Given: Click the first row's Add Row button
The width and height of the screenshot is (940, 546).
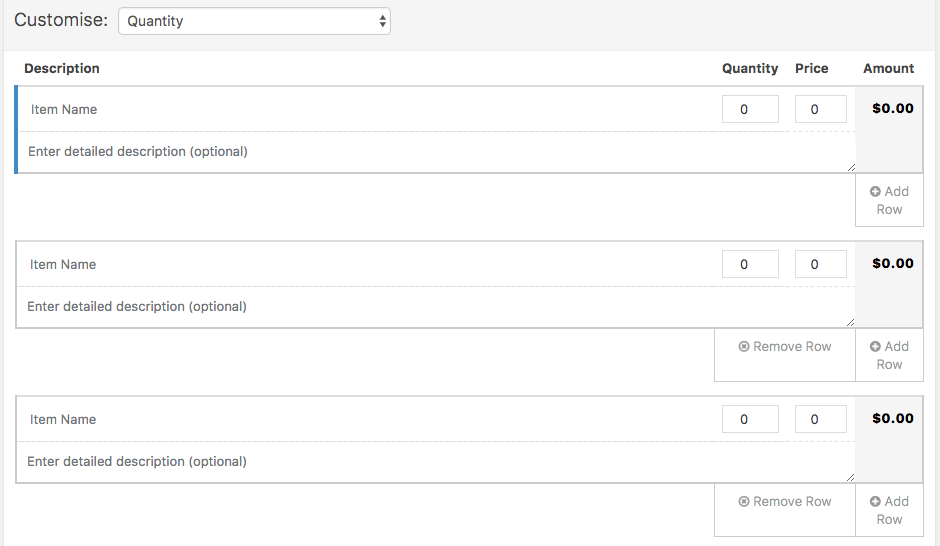Looking at the screenshot, I should tap(889, 200).
